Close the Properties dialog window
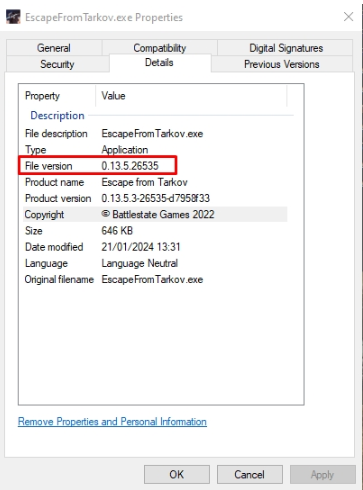The width and height of the screenshot is (363, 490). point(348,17)
